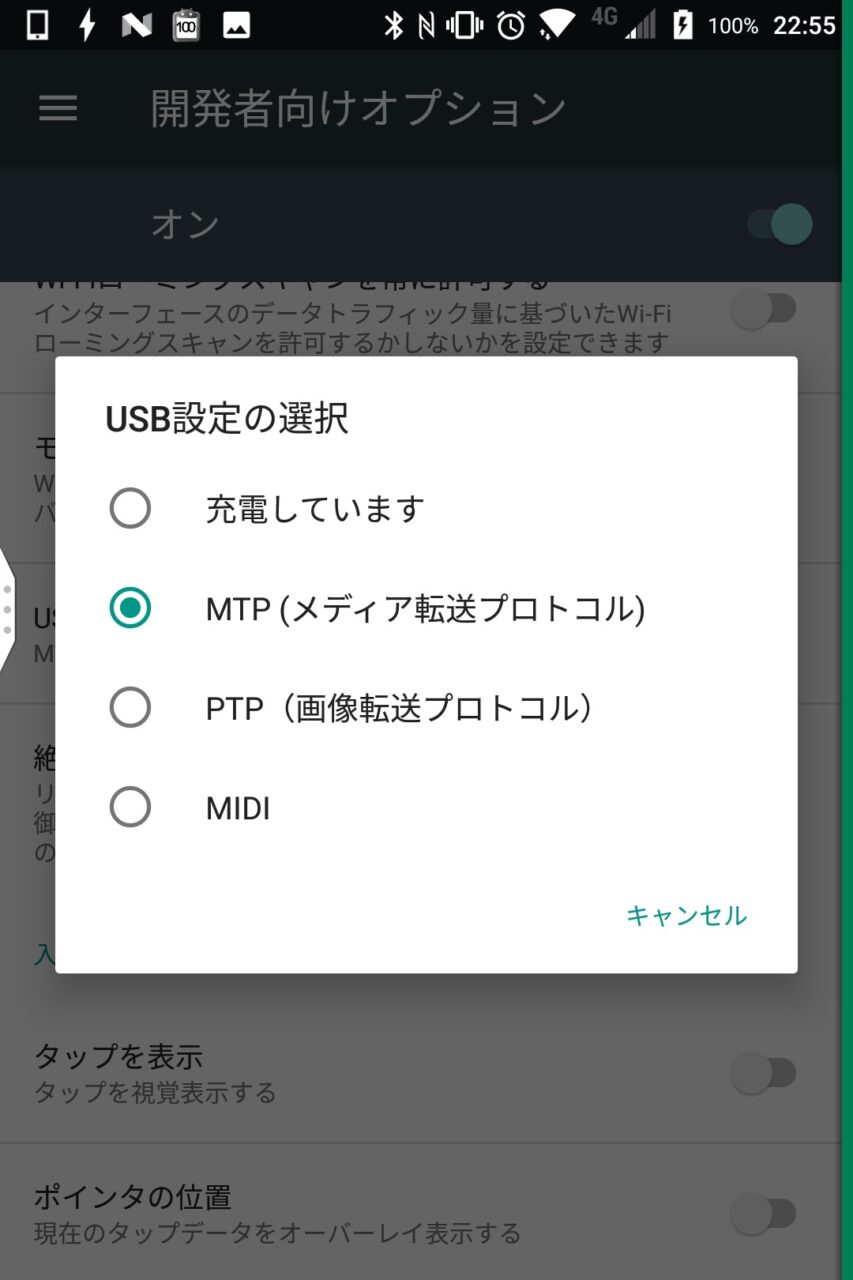Tap the vibrate mode status icon
The image size is (853, 1280).
point(465,25)
